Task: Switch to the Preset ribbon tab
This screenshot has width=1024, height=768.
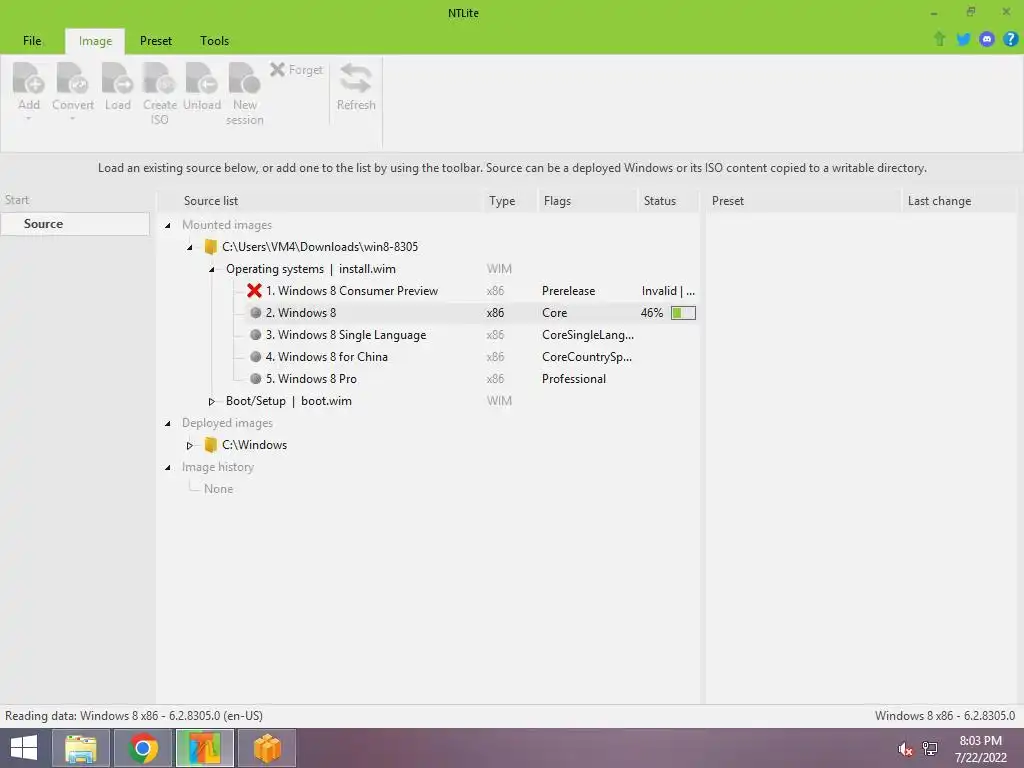Action: [155, 40]
